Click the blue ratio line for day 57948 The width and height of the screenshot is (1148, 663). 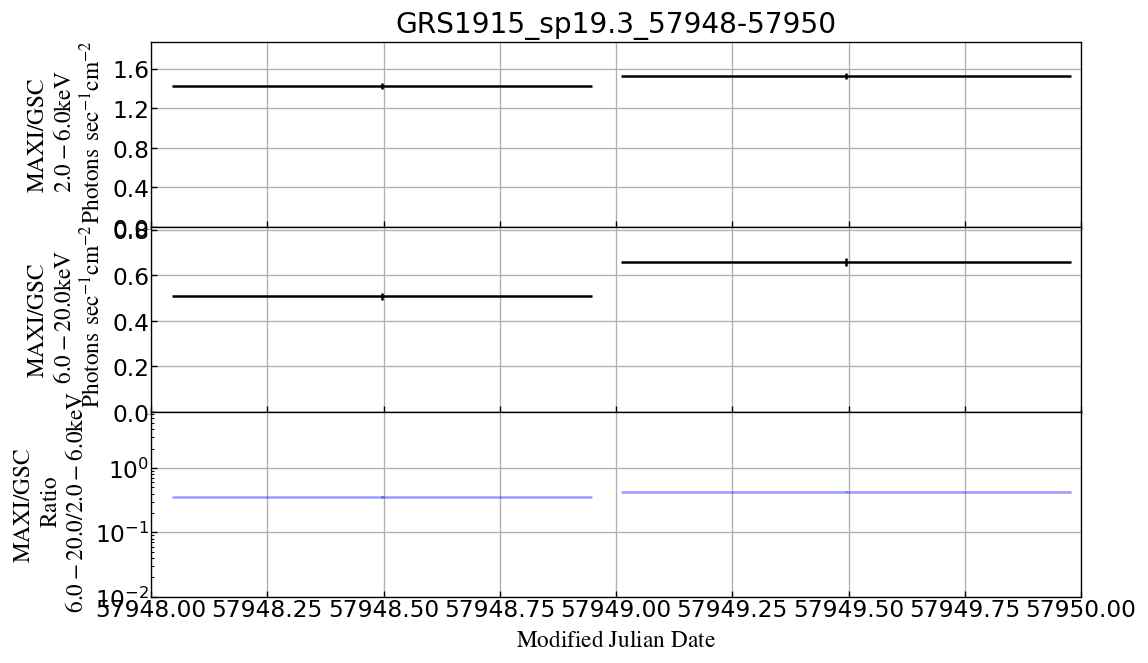pos(383,498)
